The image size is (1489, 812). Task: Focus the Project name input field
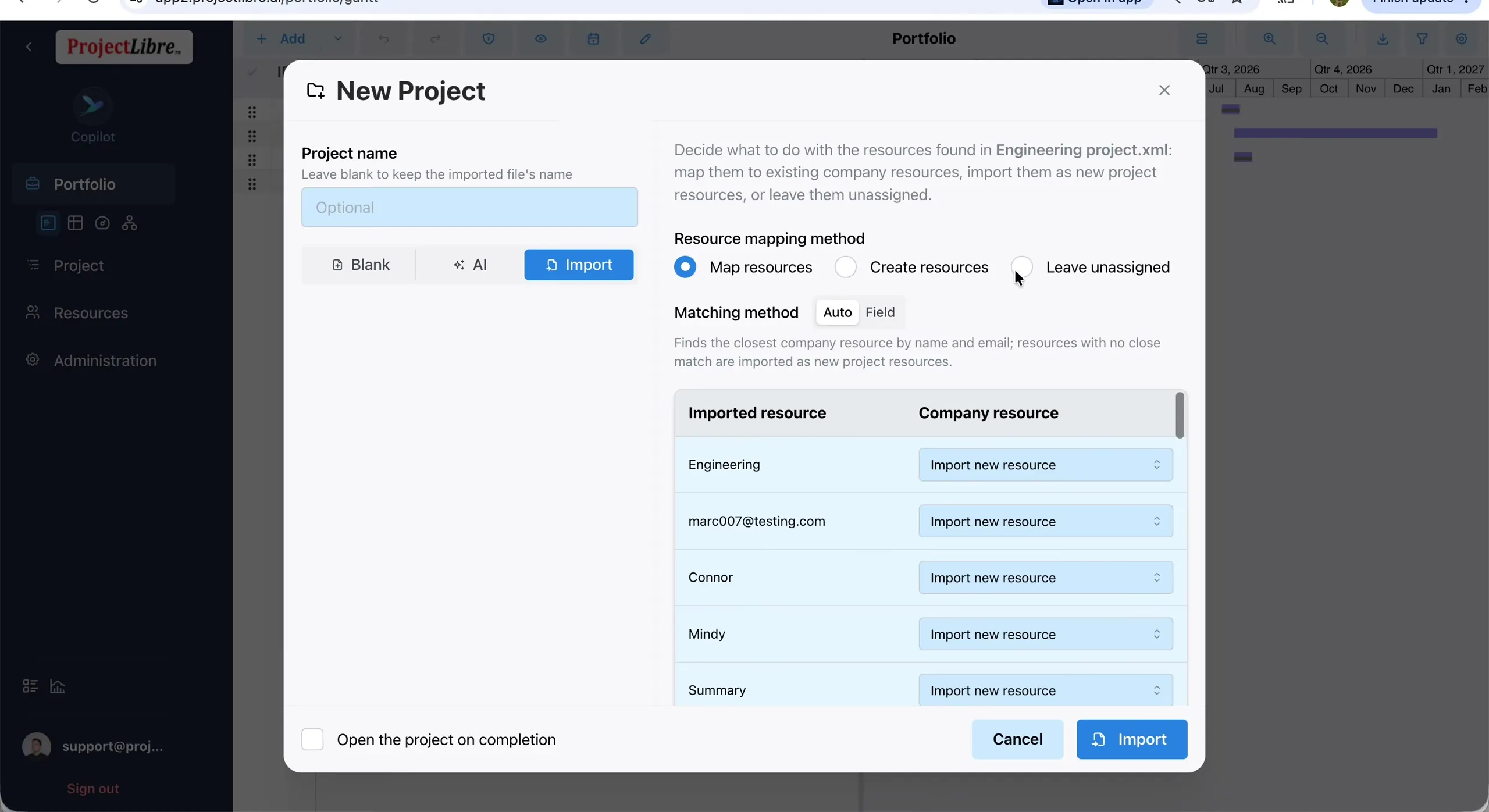pyautogui.click(x=469, y=207)
